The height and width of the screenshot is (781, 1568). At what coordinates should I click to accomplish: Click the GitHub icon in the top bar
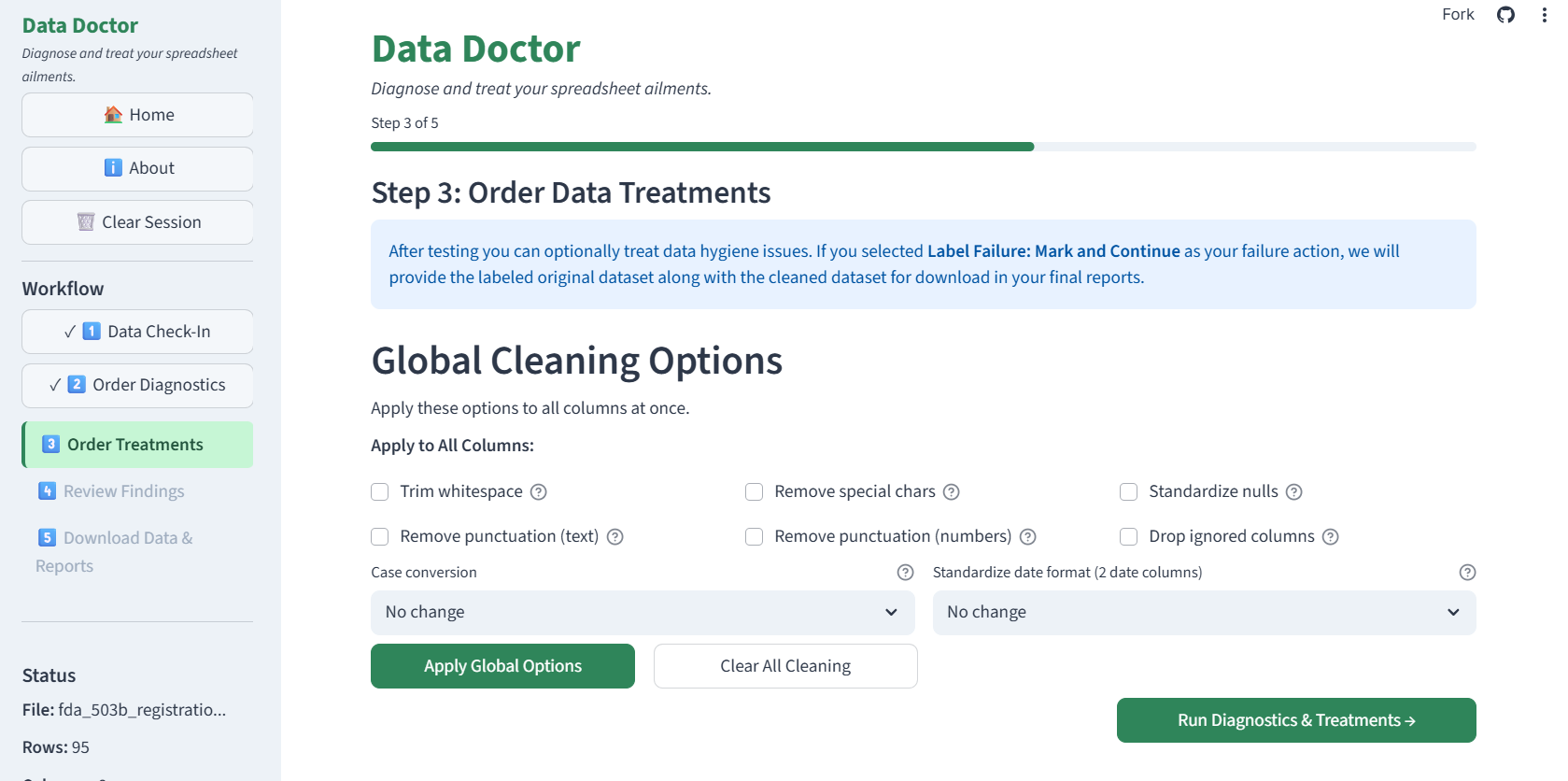(1505, 15)
